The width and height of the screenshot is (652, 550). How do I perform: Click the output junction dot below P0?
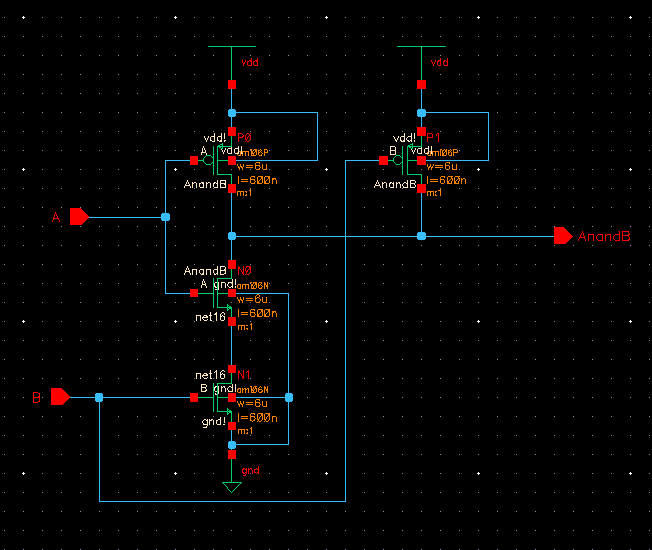pyautogui.click(x=232, y=236)
